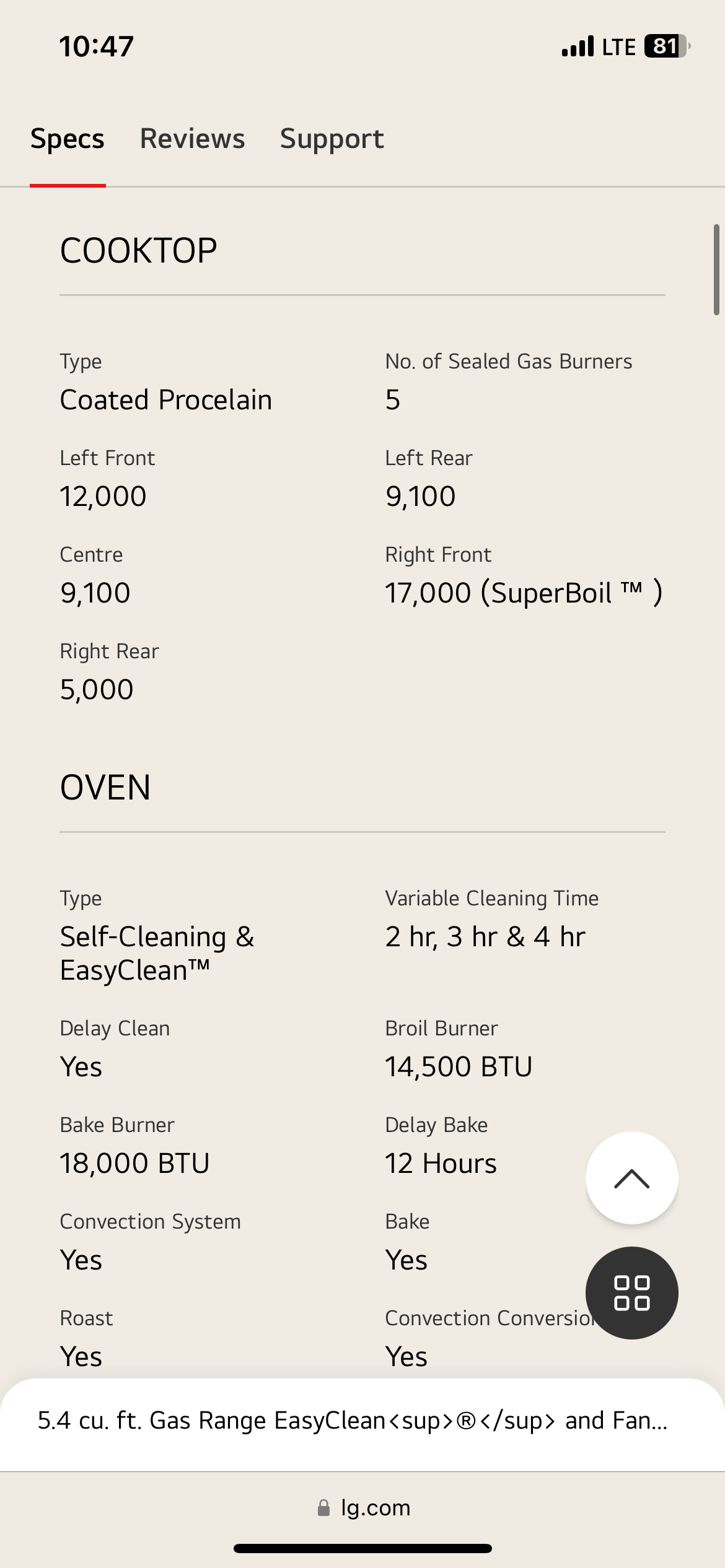Tap the scroll-to-top arrow button
The width and height of the screenshot is (725, 1568).
point(631,1178)
